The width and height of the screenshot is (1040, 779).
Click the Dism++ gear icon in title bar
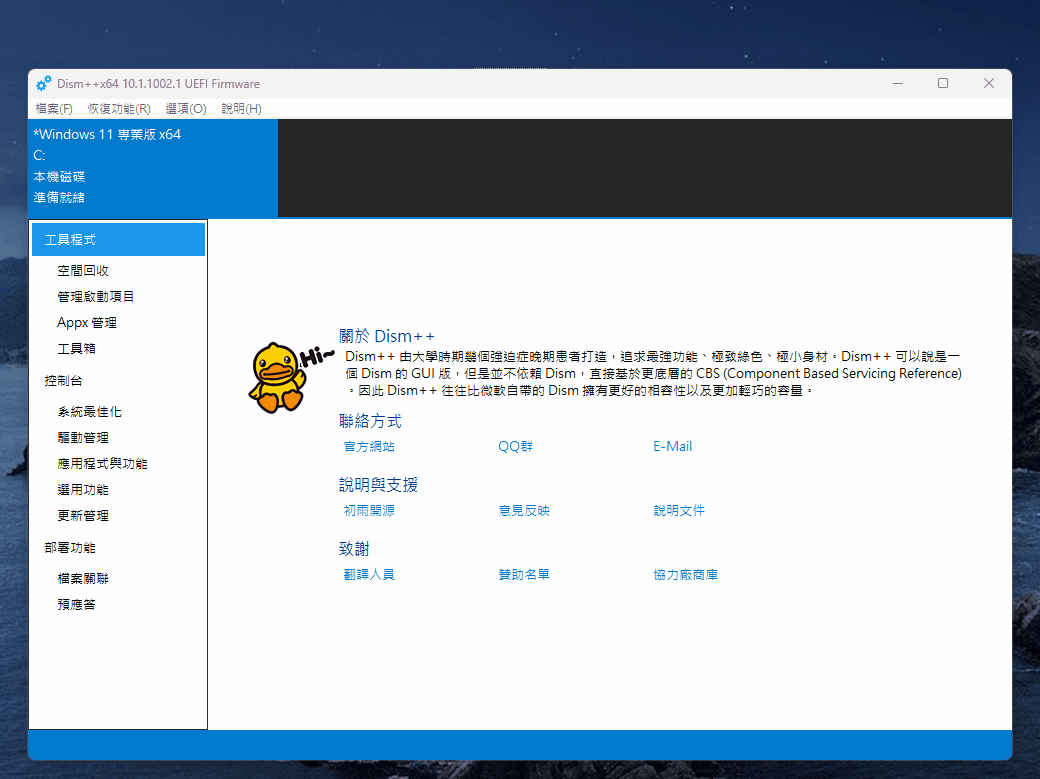44,84
